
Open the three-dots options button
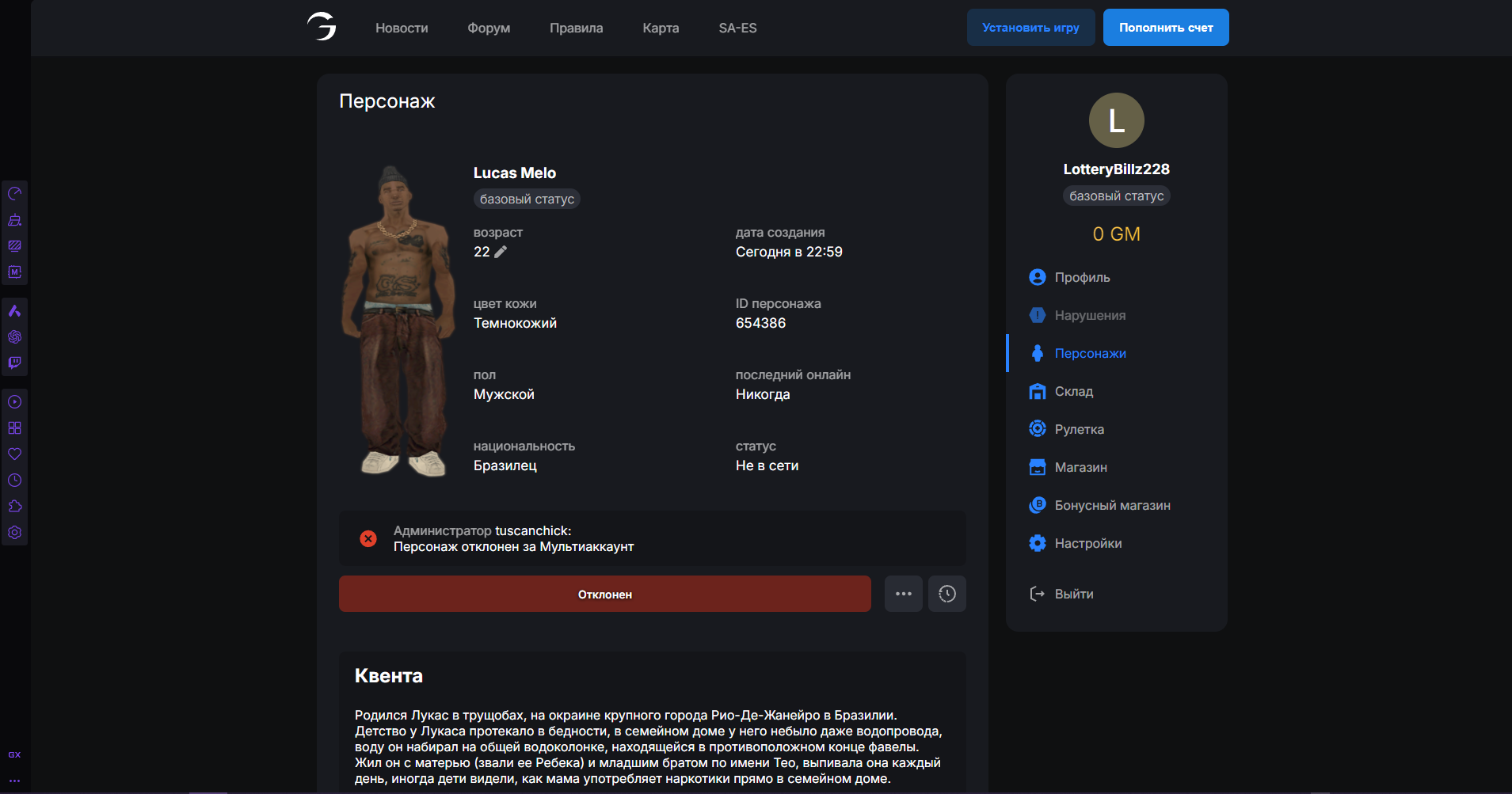point(904,594)
